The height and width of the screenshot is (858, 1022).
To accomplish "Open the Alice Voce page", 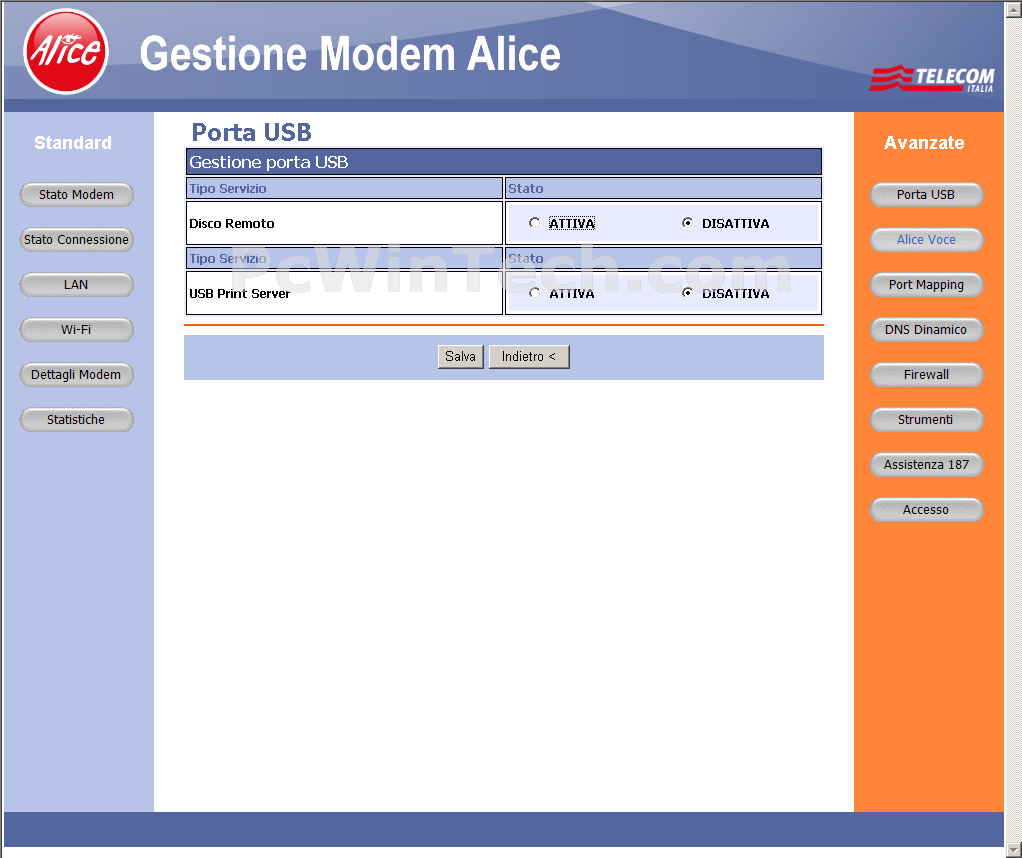I will [926, 239].
